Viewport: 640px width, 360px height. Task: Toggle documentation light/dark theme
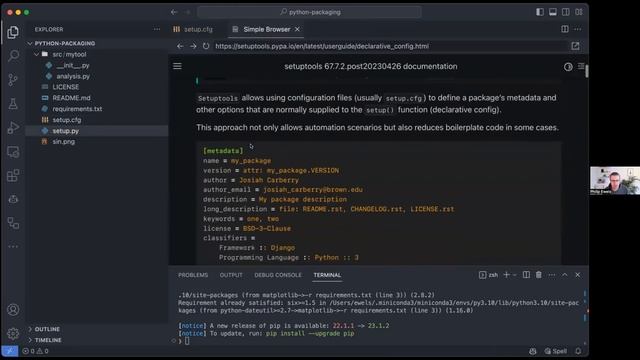(568, 67)
